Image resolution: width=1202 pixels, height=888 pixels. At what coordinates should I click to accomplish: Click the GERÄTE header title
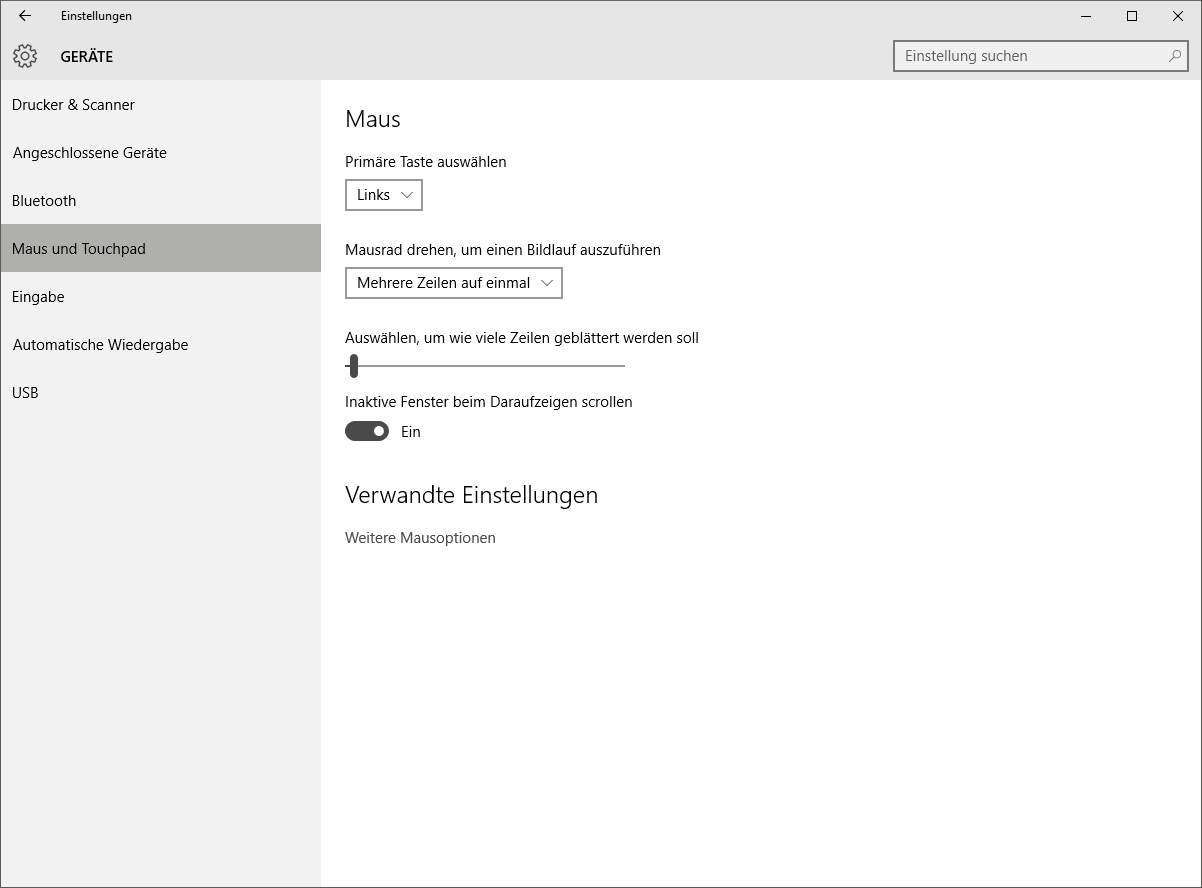pyautogui.click(x=87, y=57)
